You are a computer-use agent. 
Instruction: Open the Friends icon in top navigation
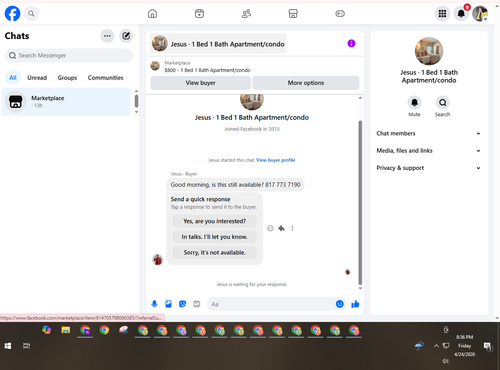click(246, 14)
